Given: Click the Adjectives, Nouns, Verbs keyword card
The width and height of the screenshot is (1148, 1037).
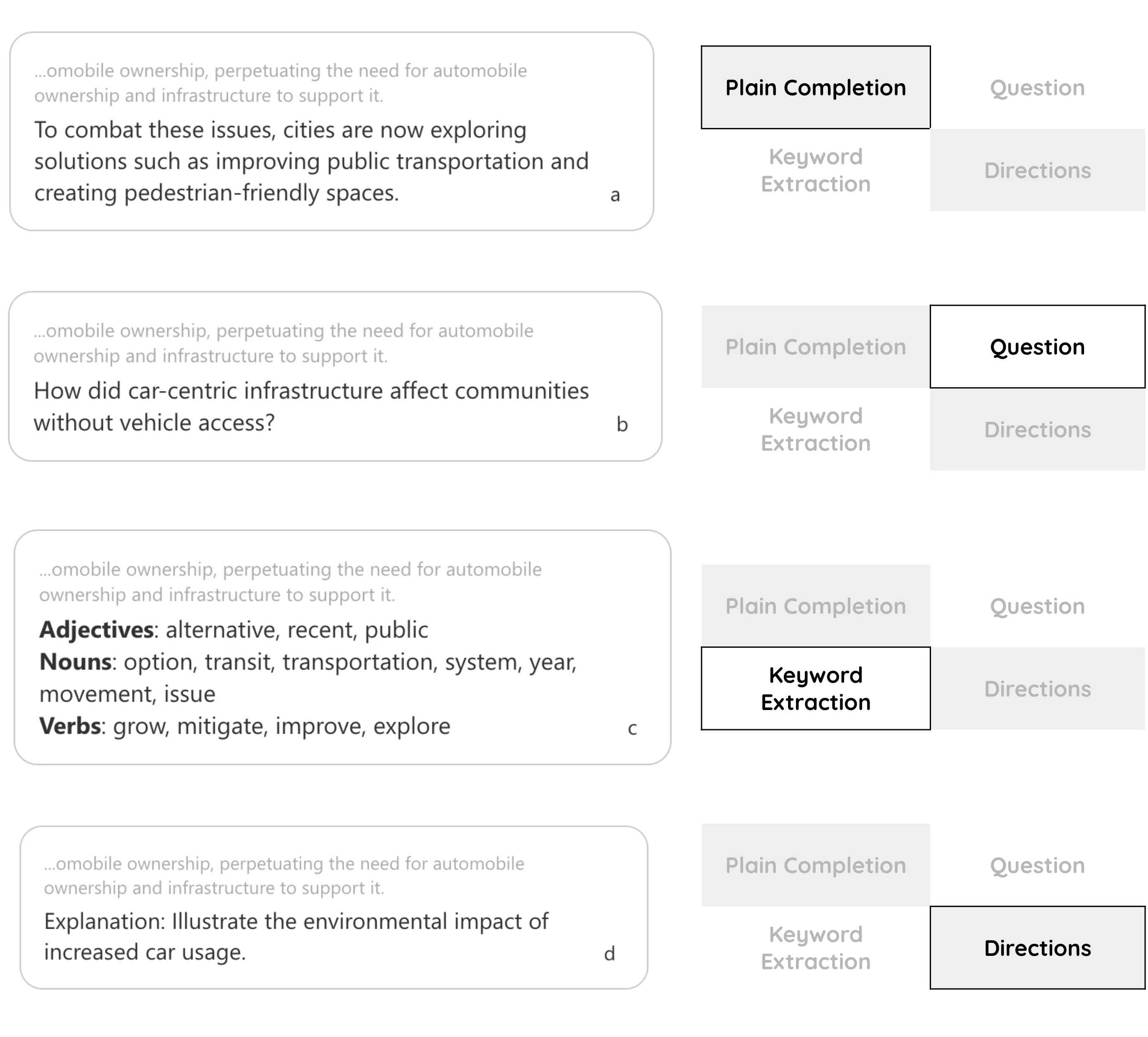Looking at the screenshot, I should pos(342,647).
